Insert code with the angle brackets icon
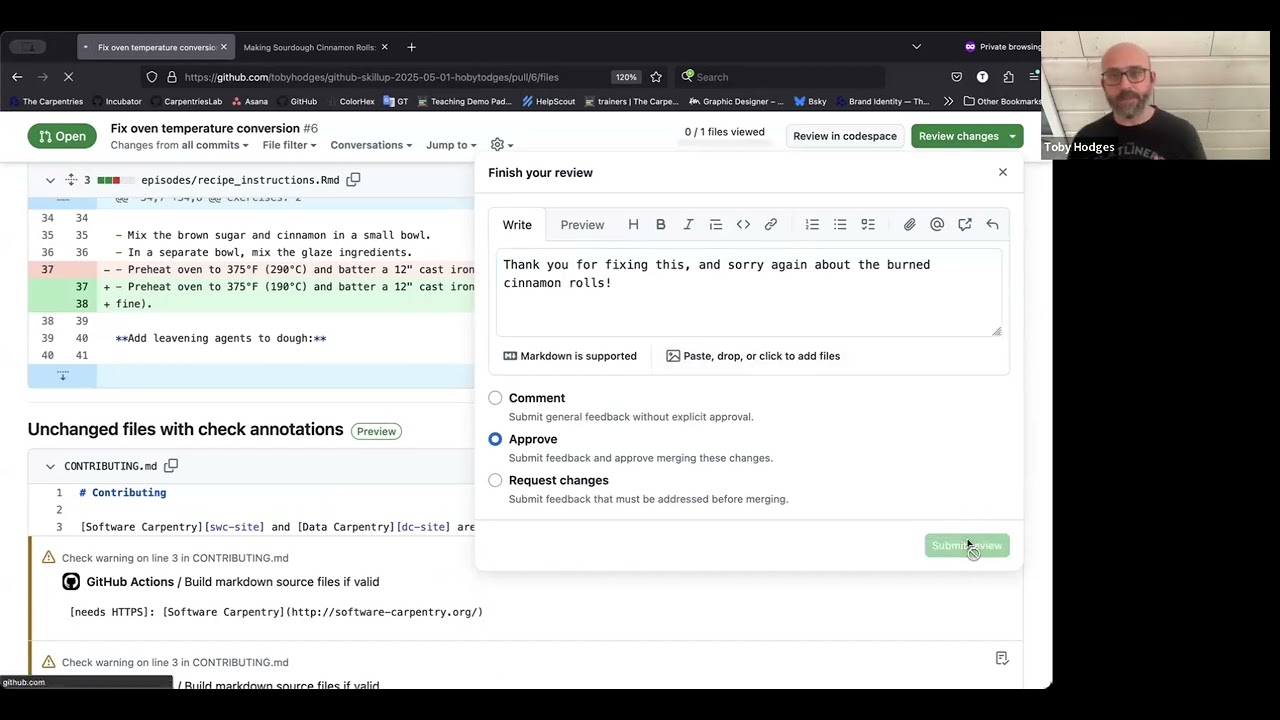The width and height of the screenshot is (1280, 720). coord(743,225)
